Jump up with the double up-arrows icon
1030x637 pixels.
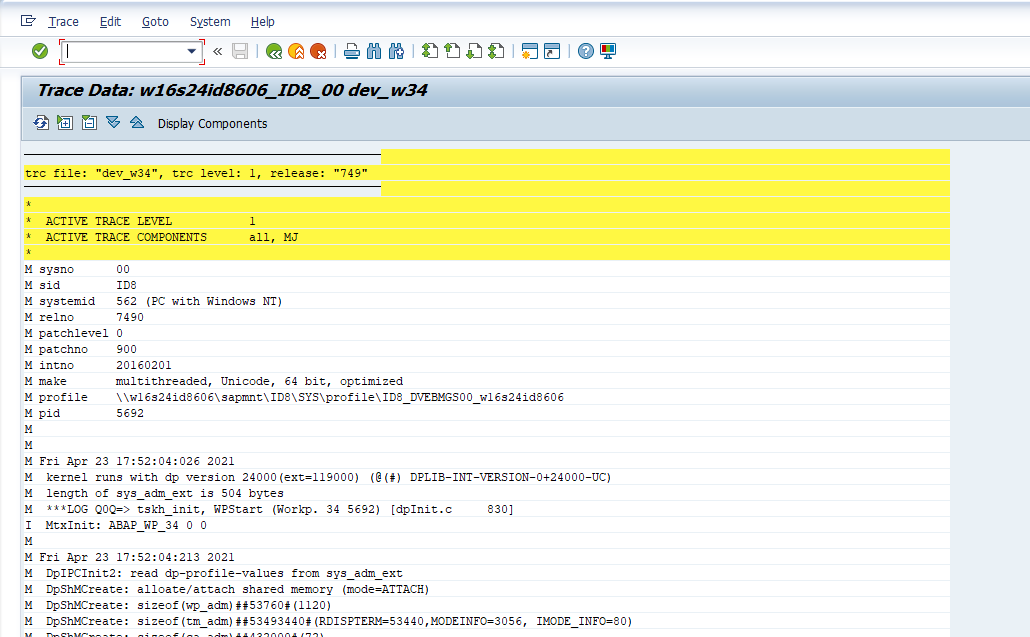[137, 123]
